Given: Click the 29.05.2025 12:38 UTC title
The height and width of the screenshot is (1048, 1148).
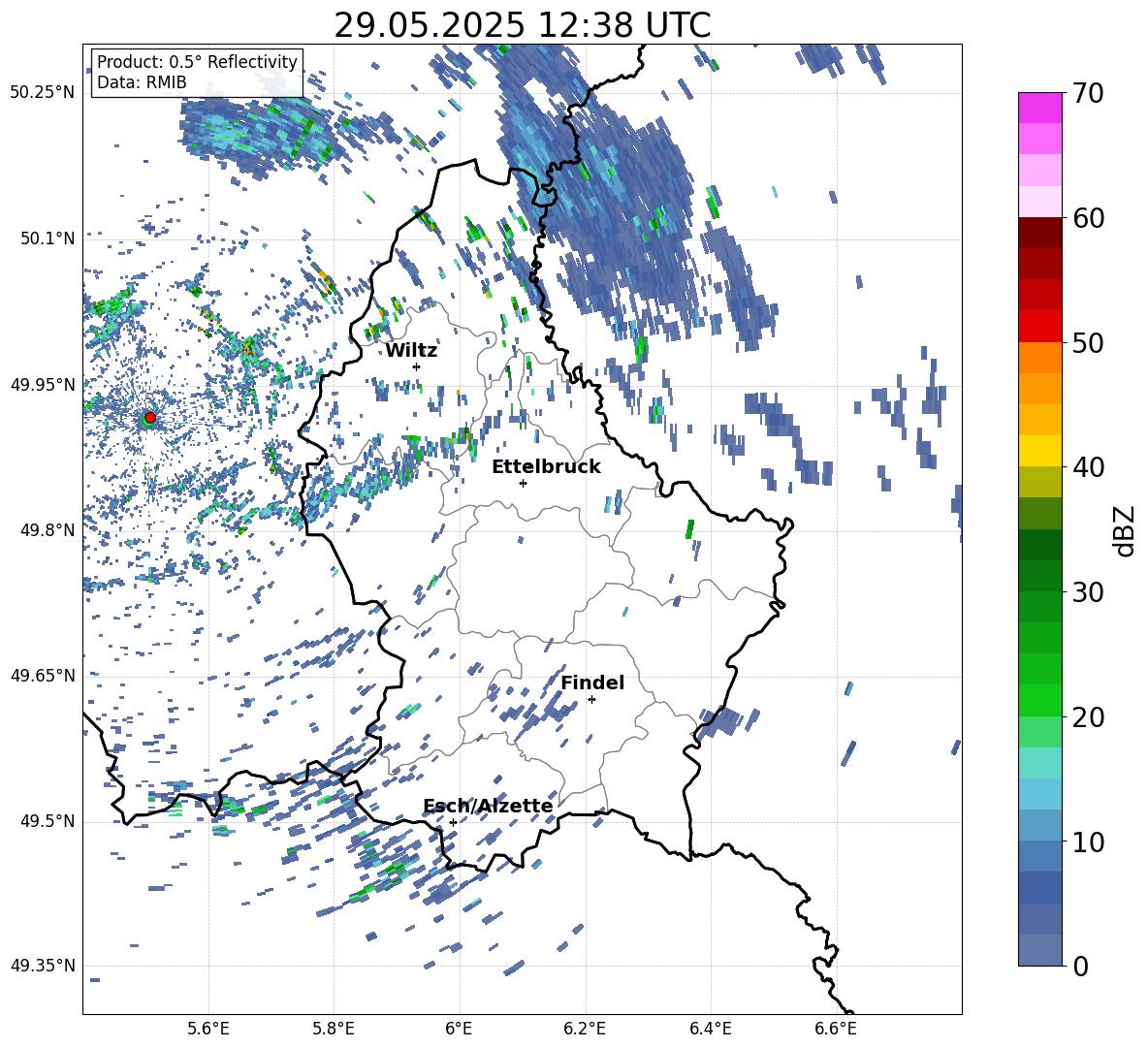Looking at the screenshot, I should 523,25.
